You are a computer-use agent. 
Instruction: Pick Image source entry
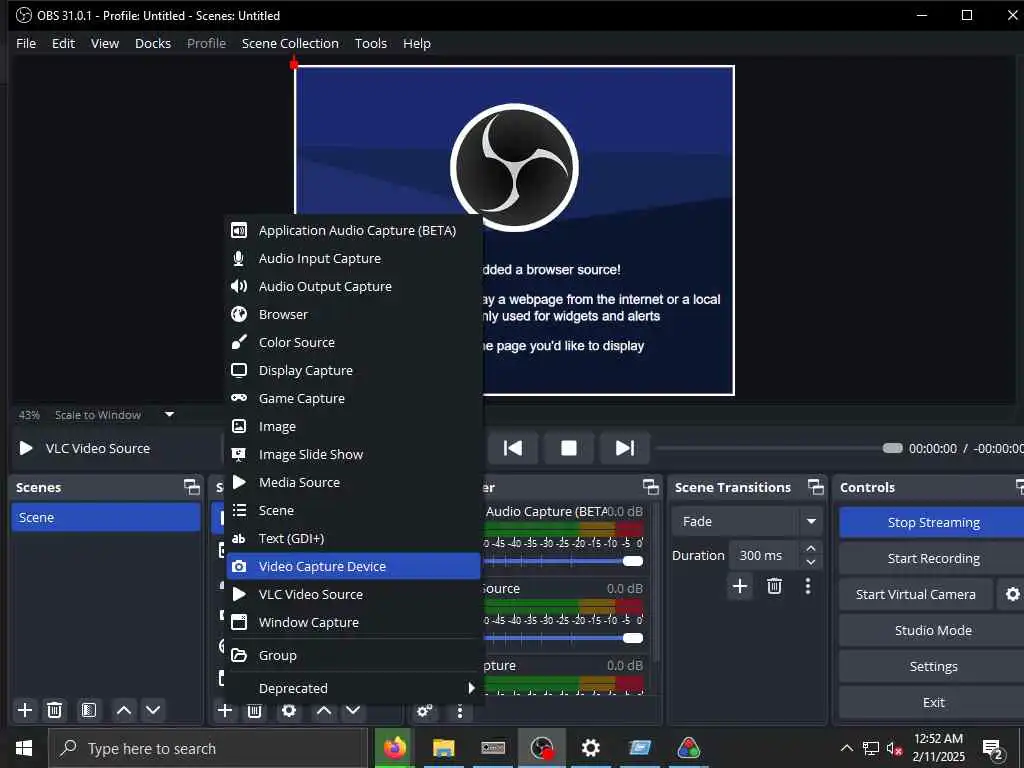click(x=353, y=426)
